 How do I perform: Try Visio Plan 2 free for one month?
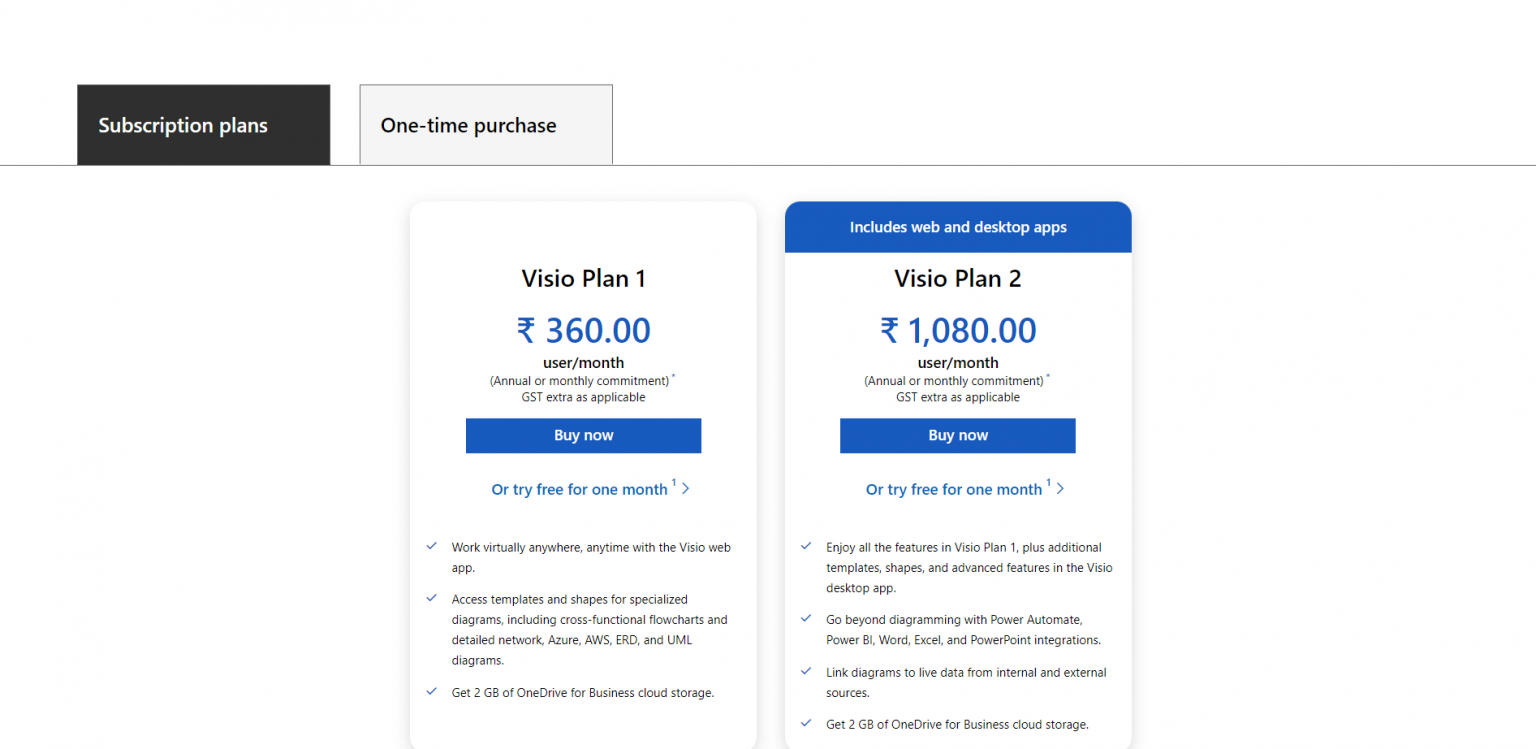(953, 490)
